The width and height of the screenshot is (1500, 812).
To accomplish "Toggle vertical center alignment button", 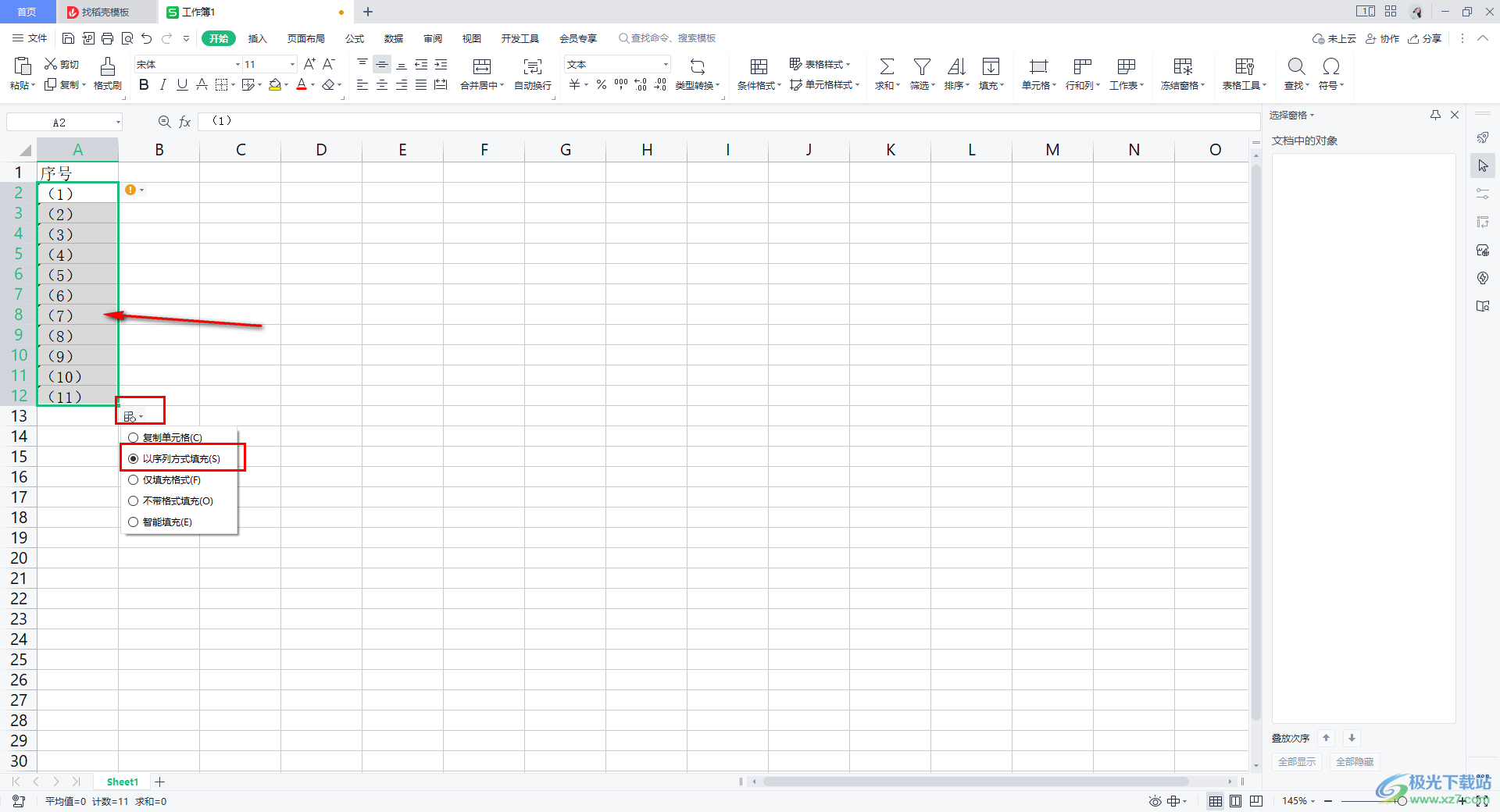I will 382,64.
